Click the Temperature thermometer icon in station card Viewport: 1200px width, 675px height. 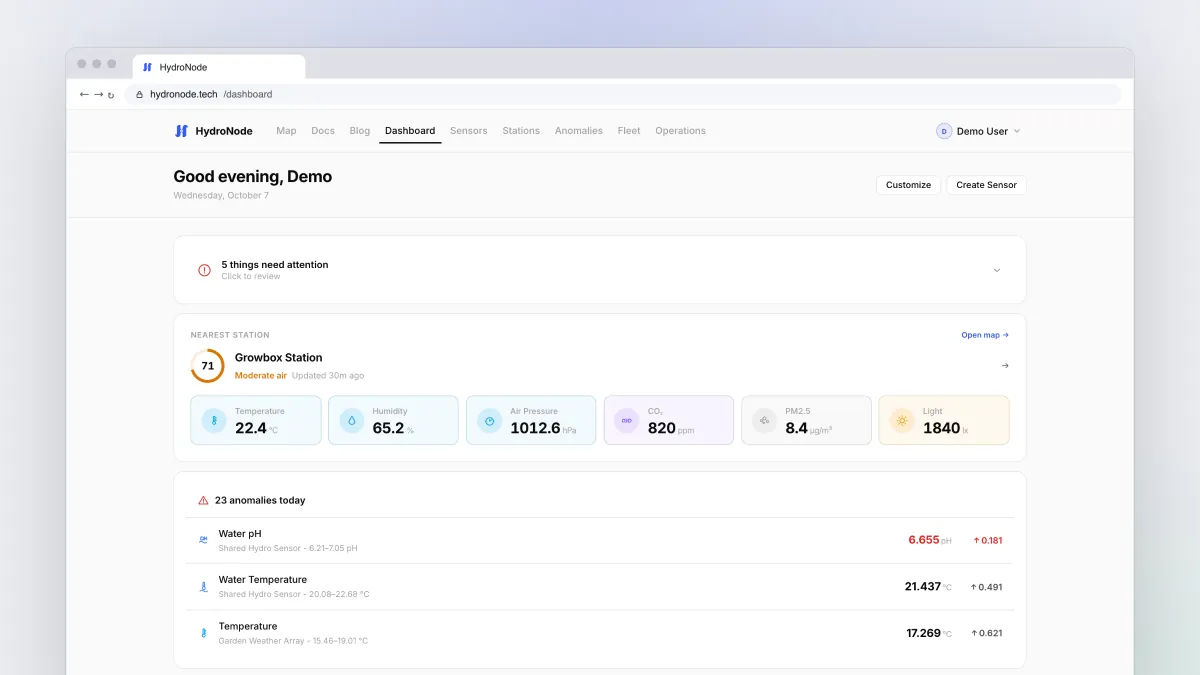click(214, 420)
